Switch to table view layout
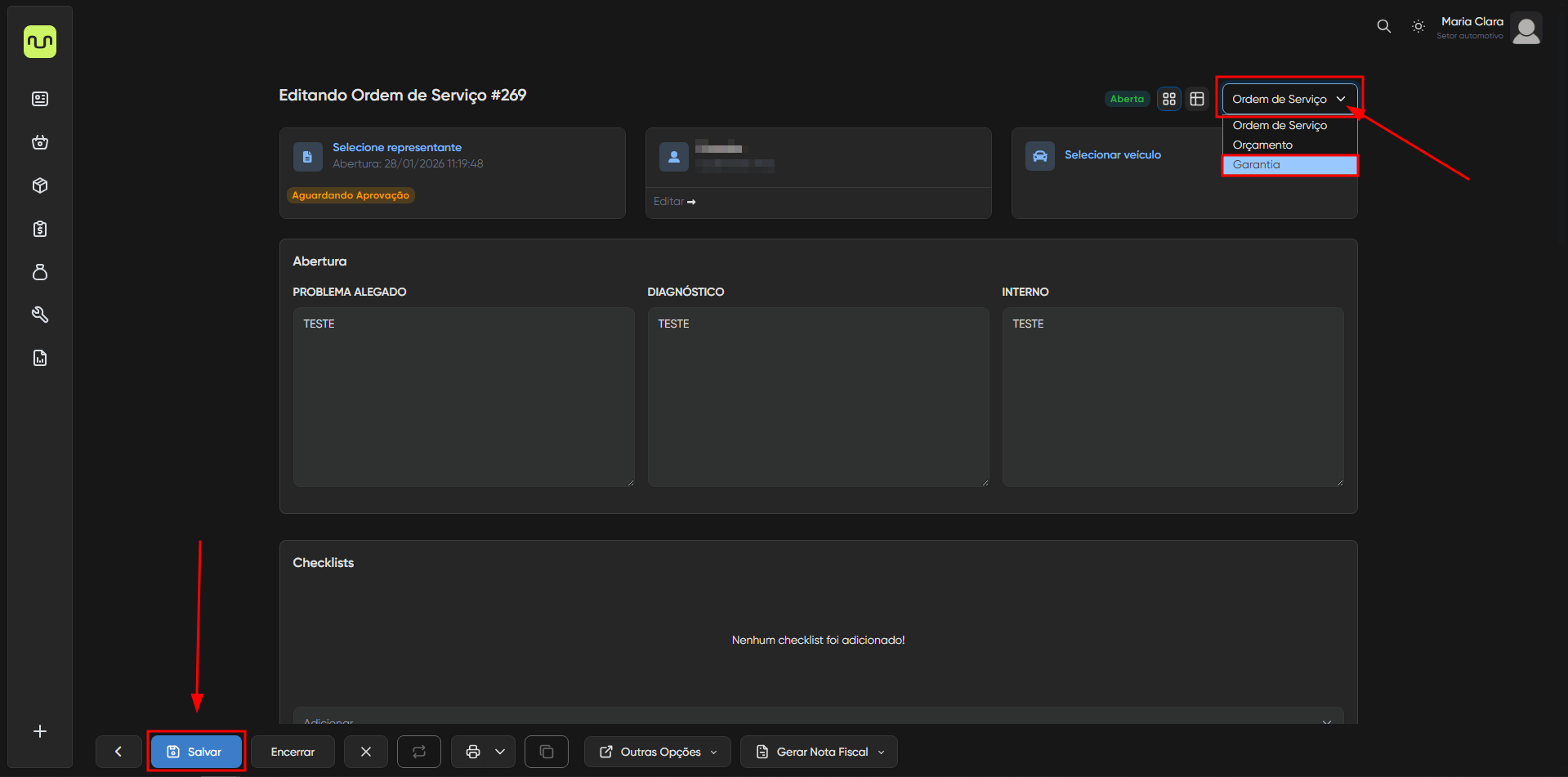The image size is (1568, 777). click(x=1197, y=99)
